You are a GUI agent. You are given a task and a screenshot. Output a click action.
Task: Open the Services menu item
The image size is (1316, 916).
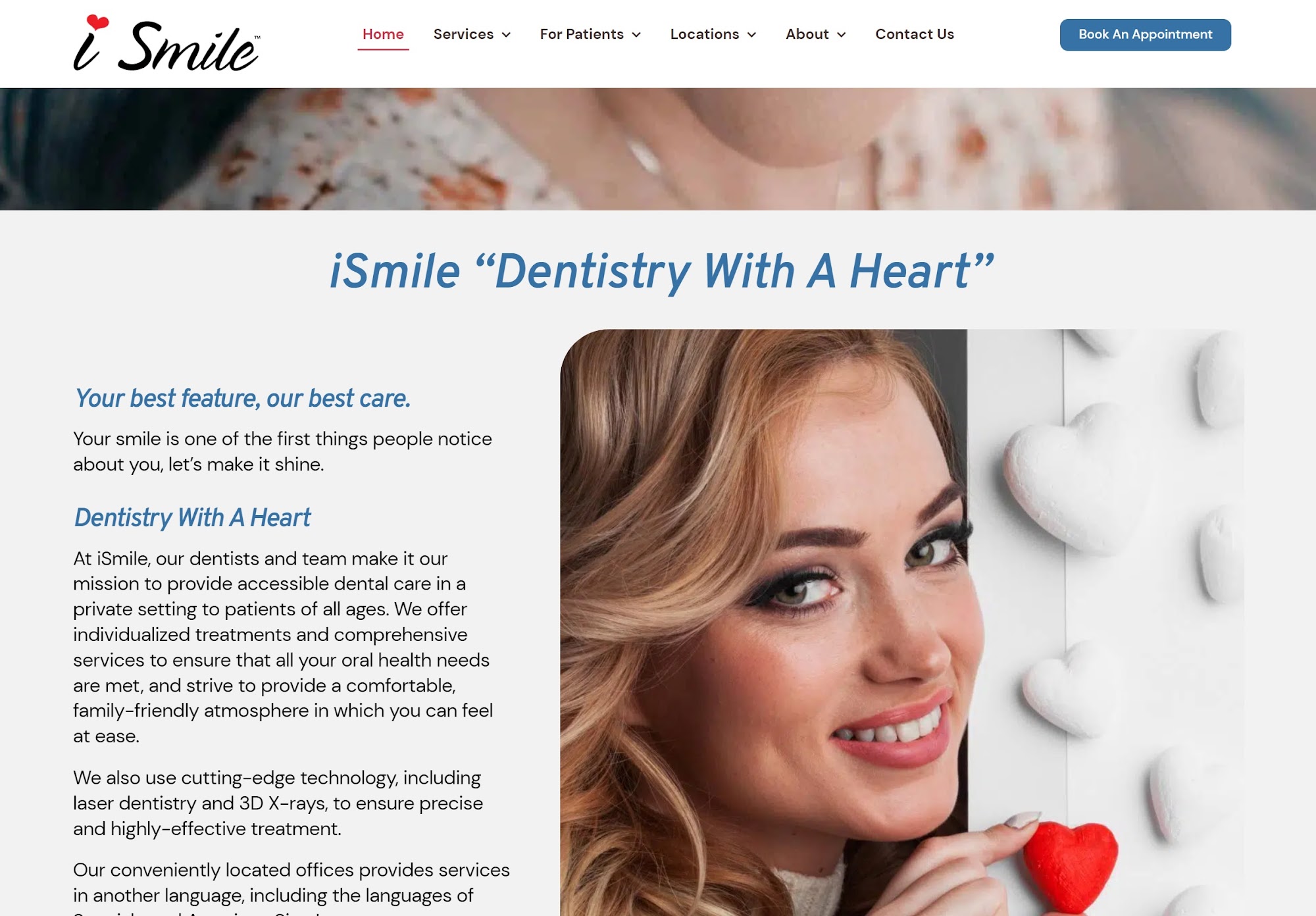pos(463,34)
